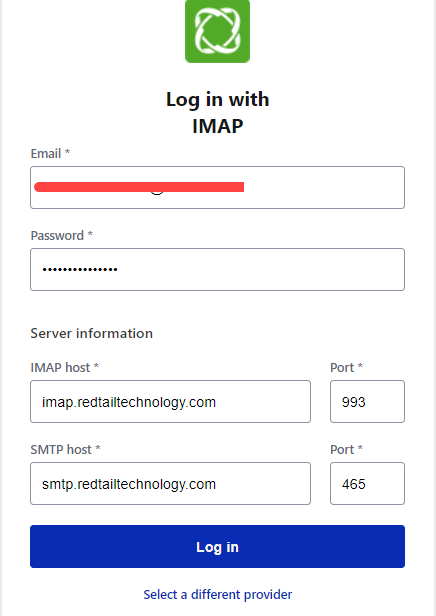Click the bold 'IMAP' heading word
This screenshot has width=436, height=616.
click(x=218, y=126)
